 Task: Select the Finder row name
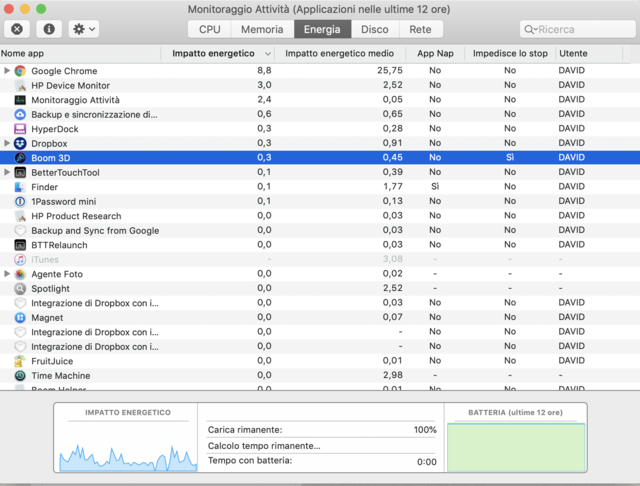click(44, 187)
